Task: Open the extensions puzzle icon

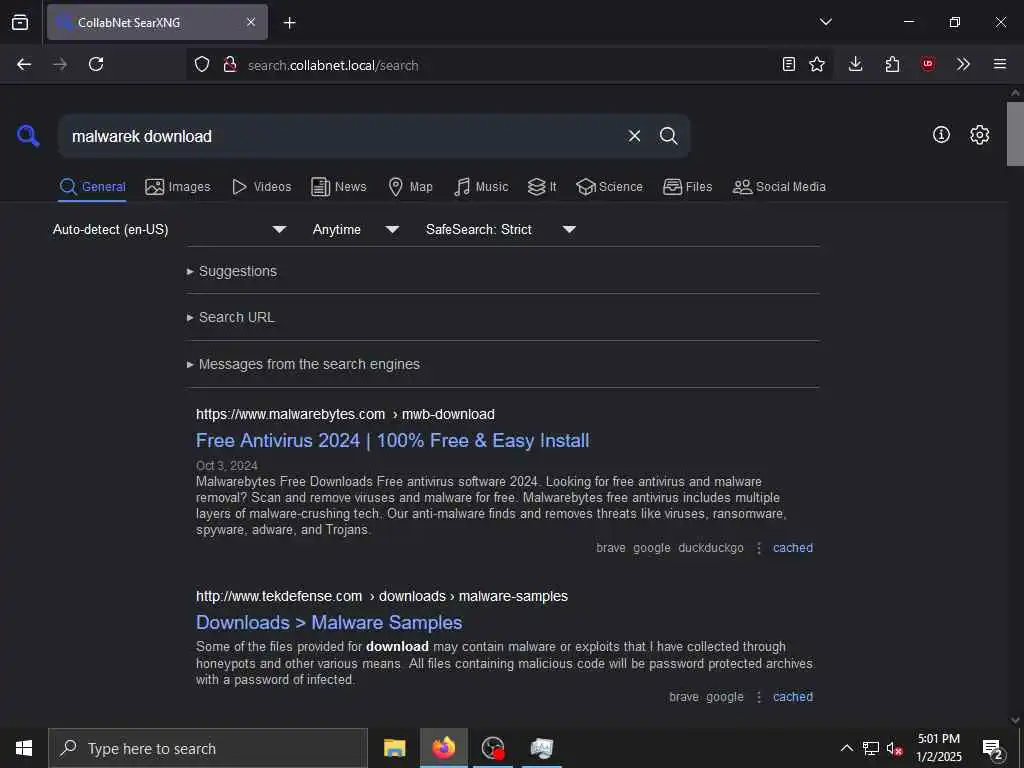Action: tap(892, 64)
